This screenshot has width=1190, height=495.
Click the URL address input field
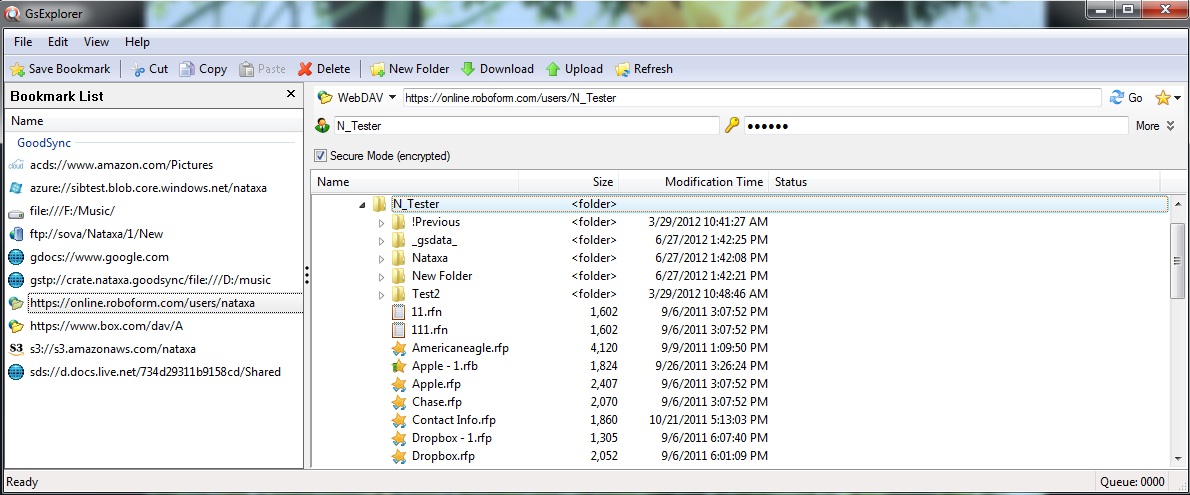point(750,98)
